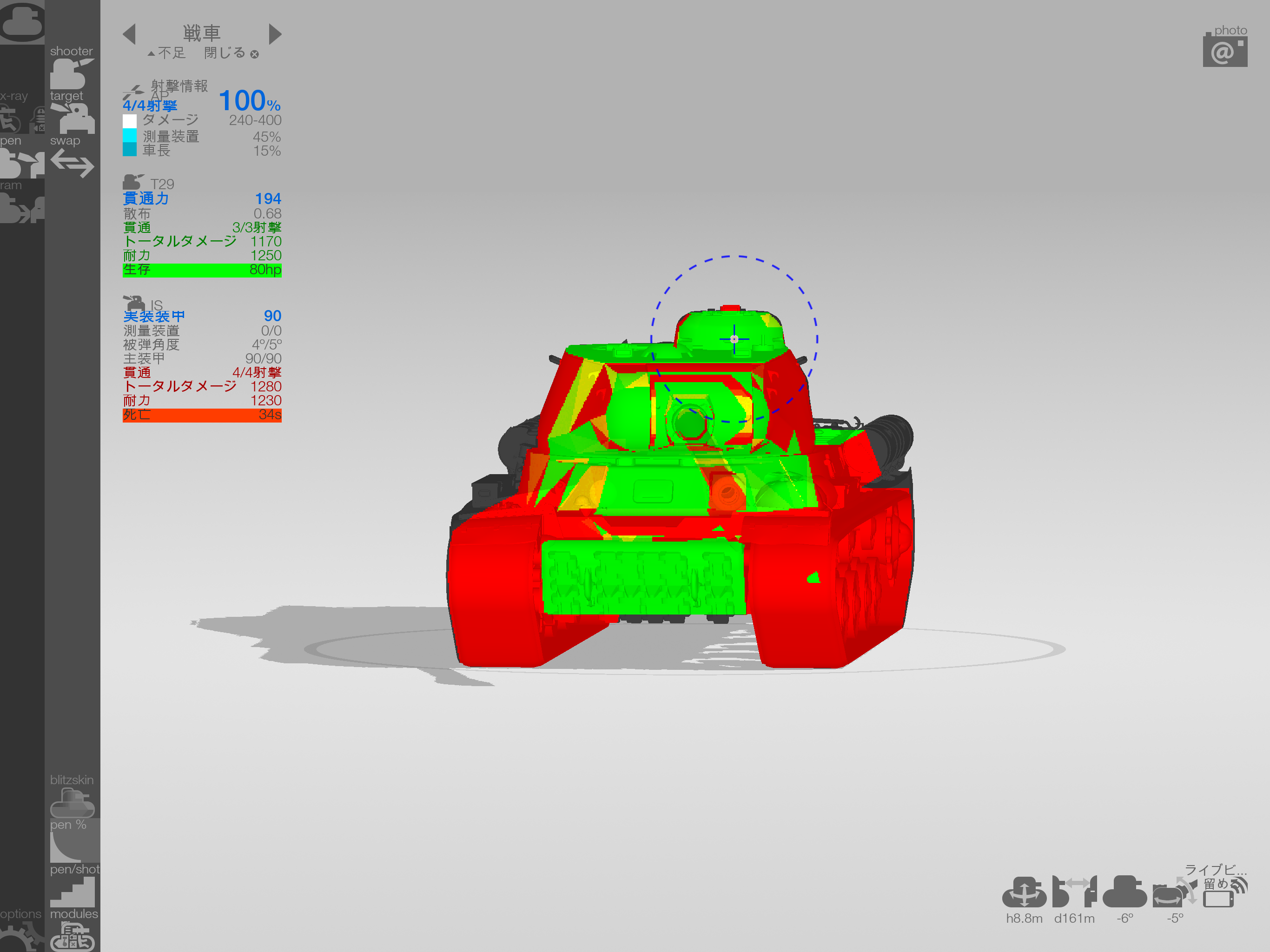This screenshot has width=1270, height=952.
Task: Click the aim crosshair on turret cupola
Action: [x=734, y=339]
